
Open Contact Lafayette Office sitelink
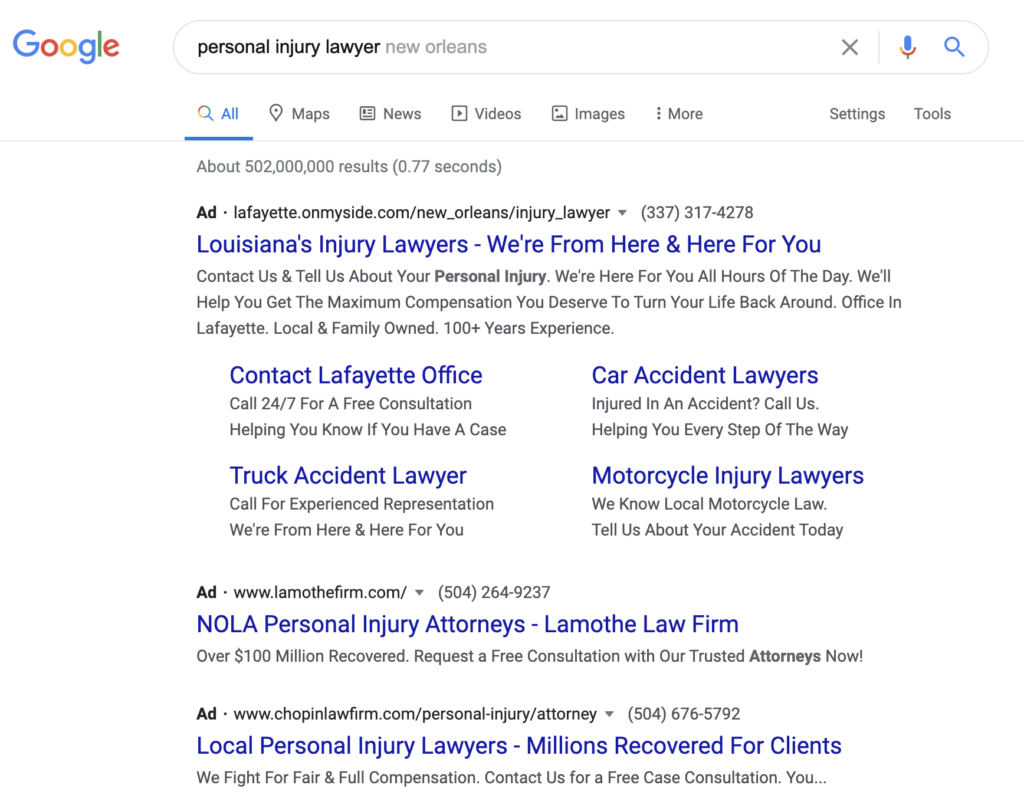356,376
